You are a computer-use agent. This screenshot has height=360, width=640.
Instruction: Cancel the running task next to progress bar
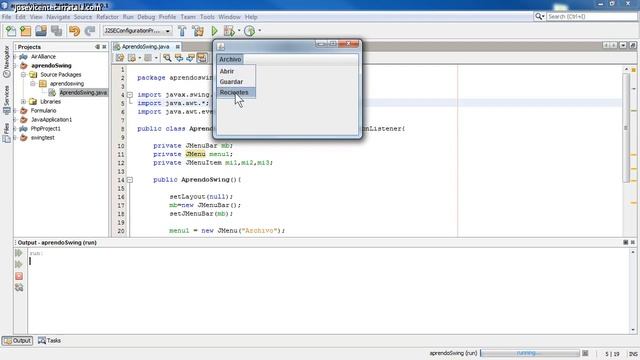pos(585,353)
